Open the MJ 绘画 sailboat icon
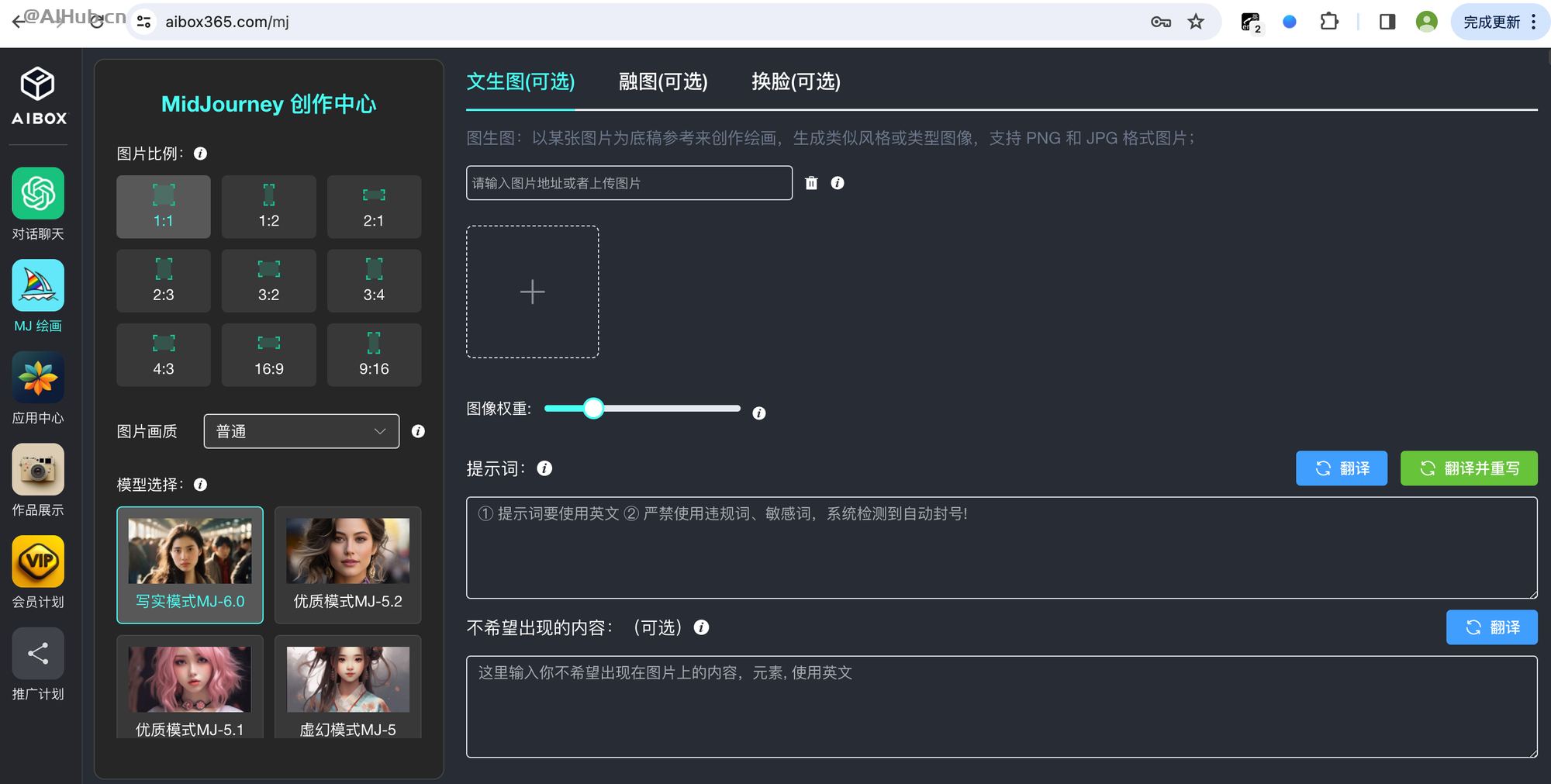This screenshot has width=1551, height=784. (x=38, y=285)
